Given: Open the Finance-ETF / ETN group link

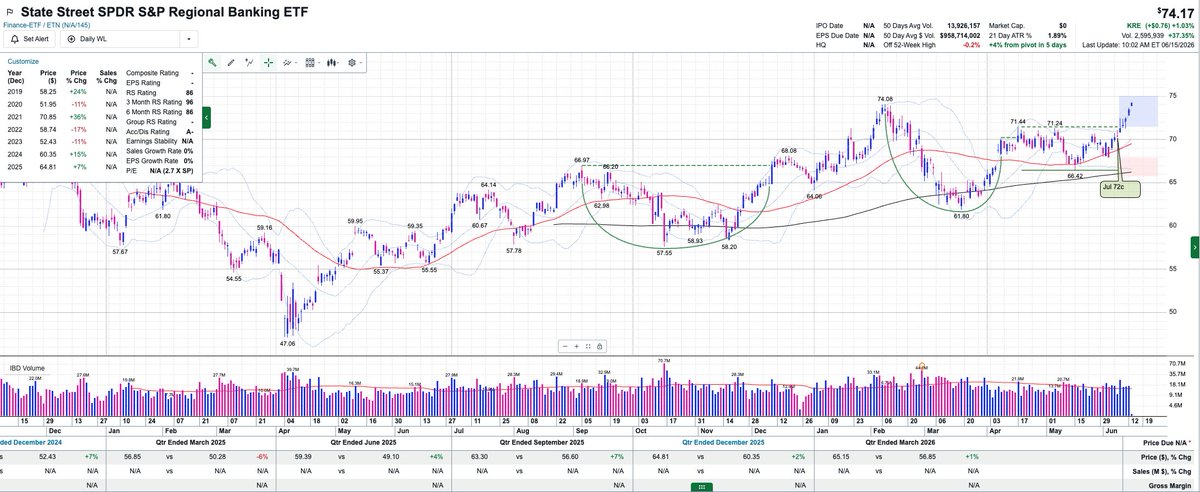Looking at the screenshot, I should [x=46, y=23].
